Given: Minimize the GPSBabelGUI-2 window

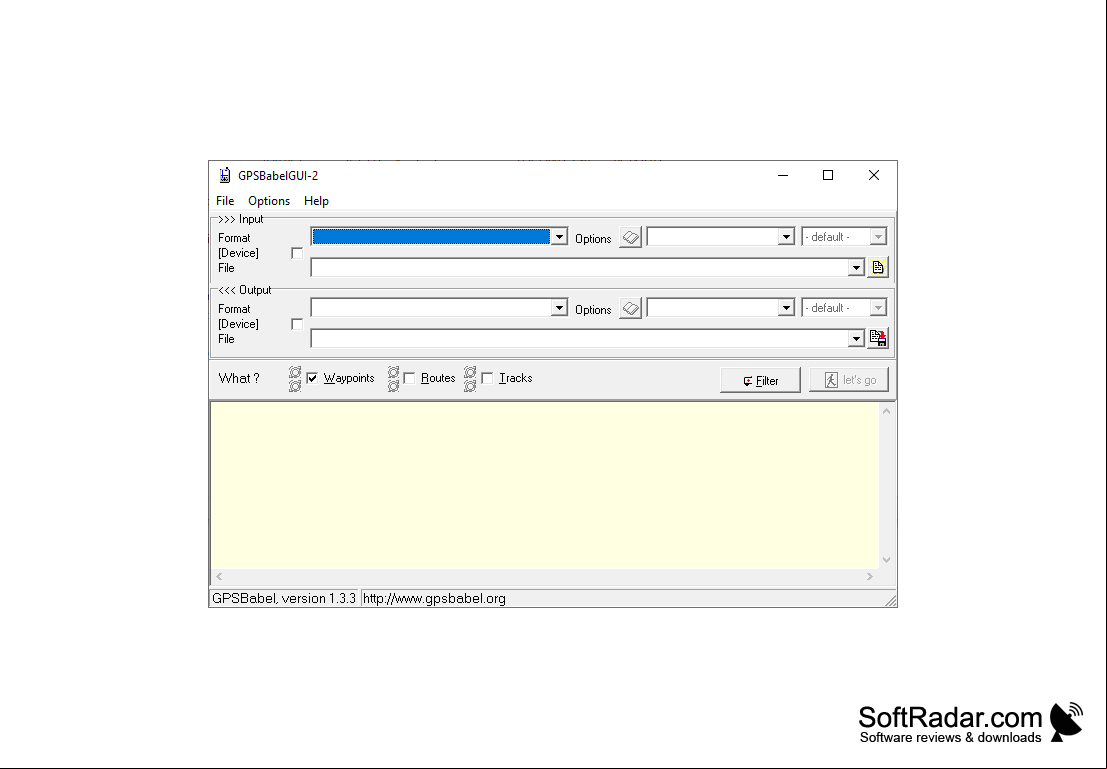Looking at the screenshot, I should 783,175.
